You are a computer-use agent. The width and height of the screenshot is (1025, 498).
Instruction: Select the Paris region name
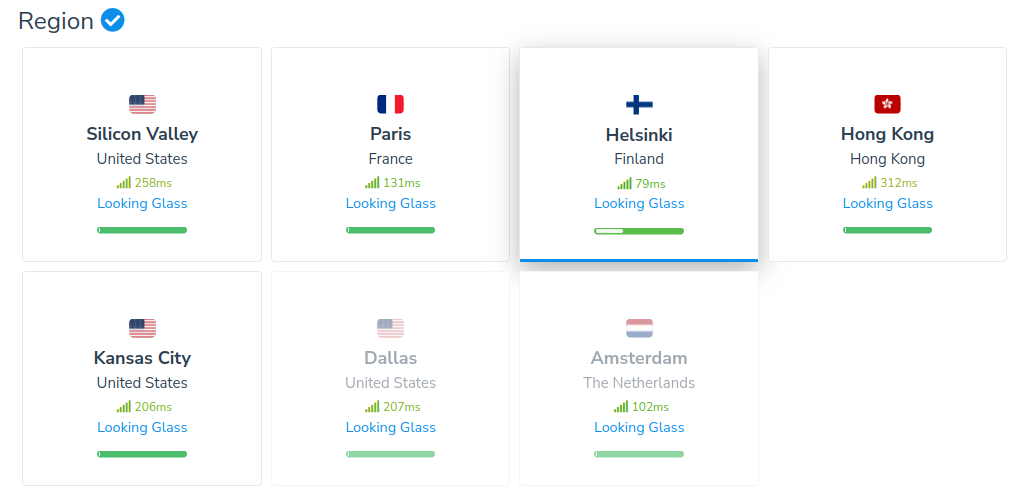tap(390, 134)
